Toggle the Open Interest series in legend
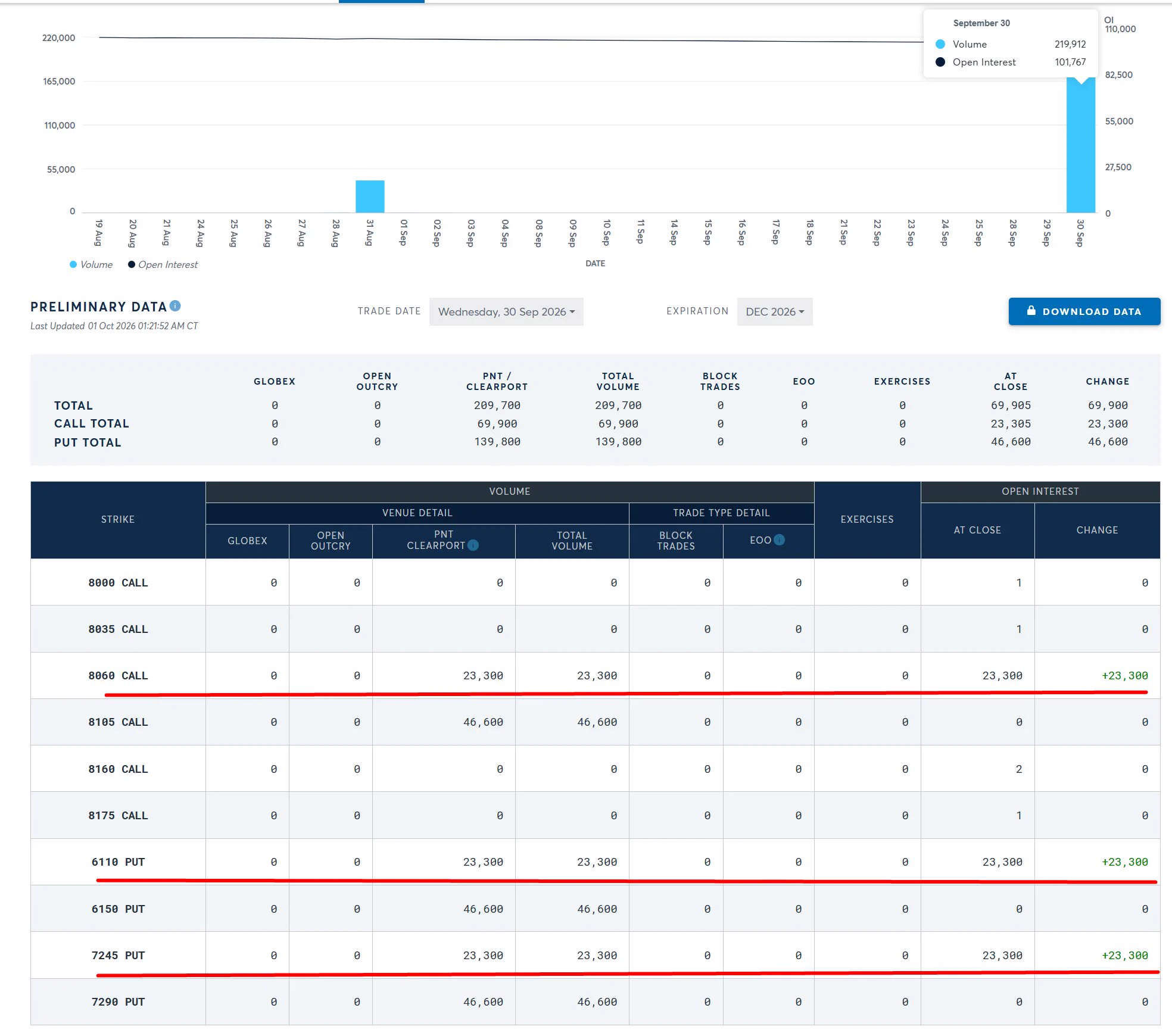The width and height of the screenshot is (1172, 1036). 163,264
